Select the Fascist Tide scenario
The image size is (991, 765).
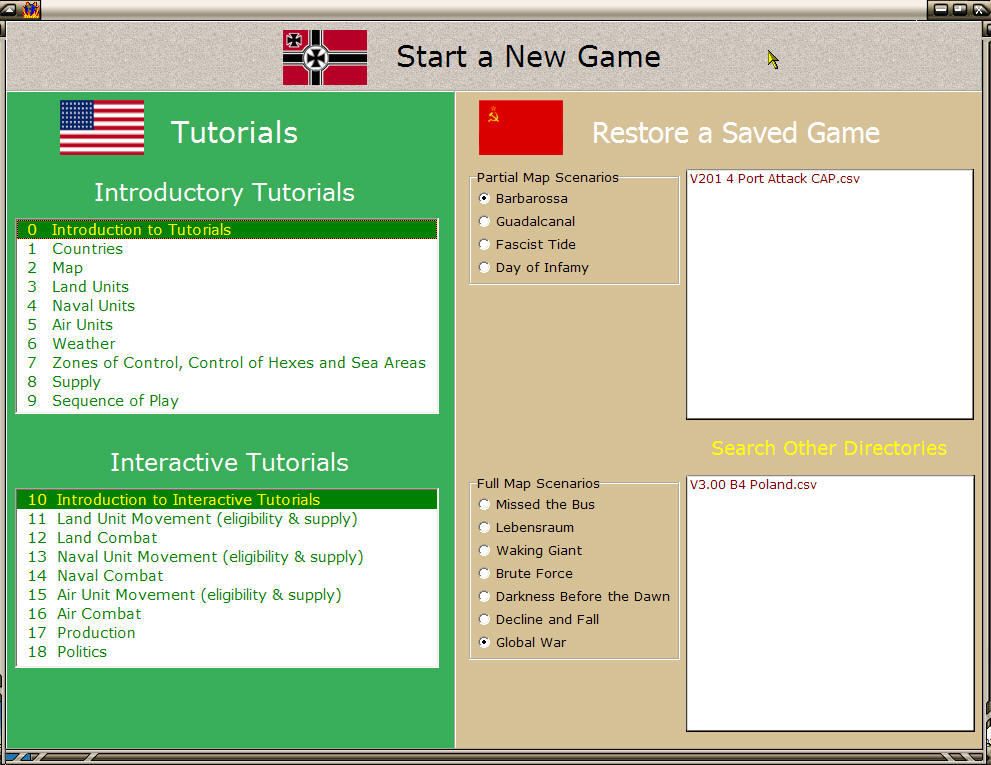(x=484, y=244)
